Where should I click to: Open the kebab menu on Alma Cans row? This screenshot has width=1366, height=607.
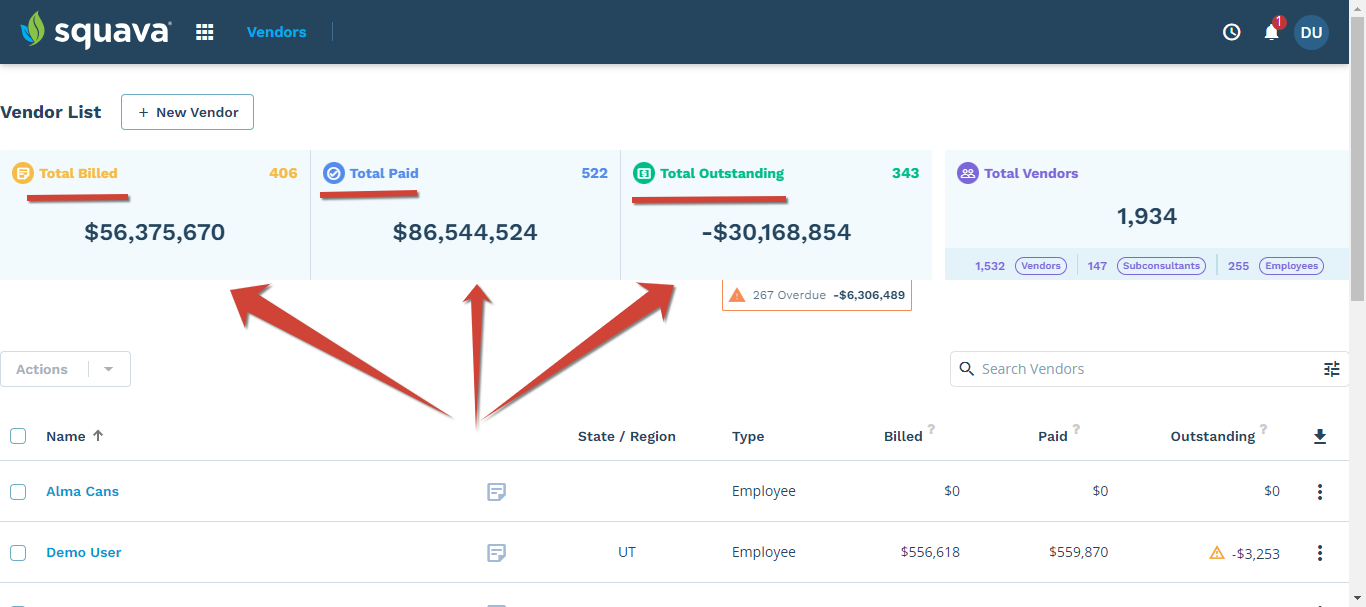[1320, 491]
